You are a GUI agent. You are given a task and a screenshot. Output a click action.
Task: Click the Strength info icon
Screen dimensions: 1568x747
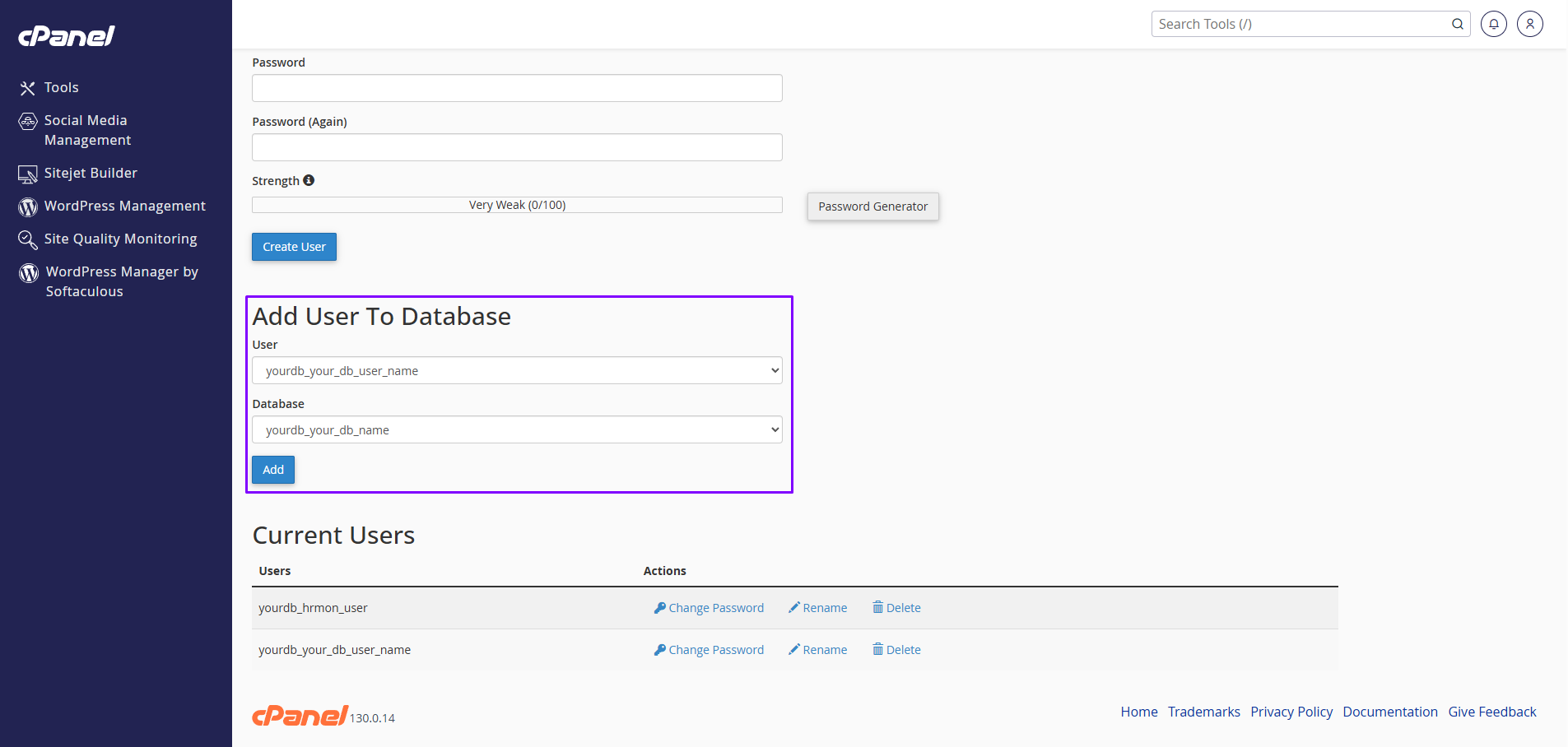point(309,180)
